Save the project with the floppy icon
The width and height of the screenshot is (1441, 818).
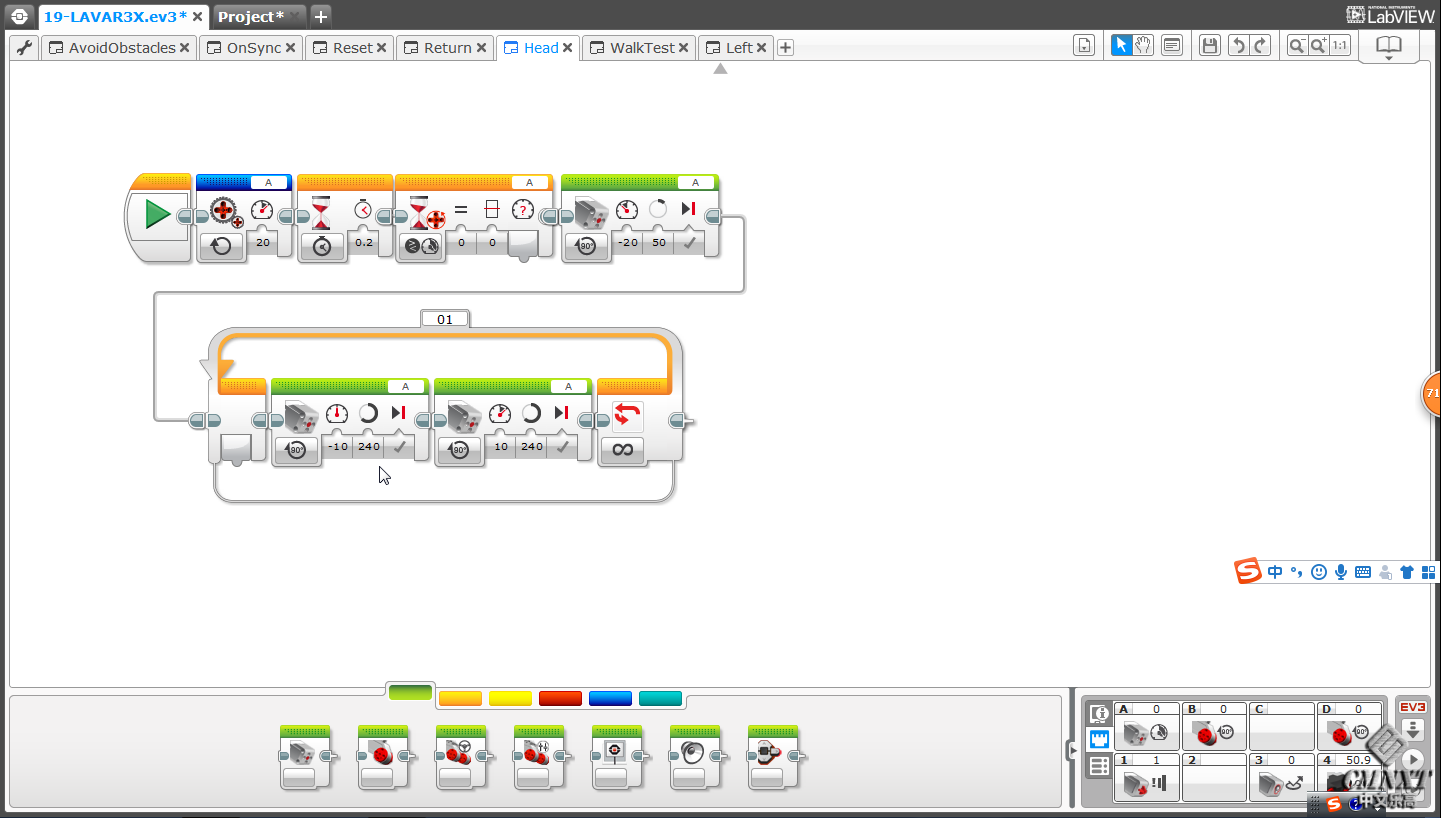click(x=1210, y=45)
